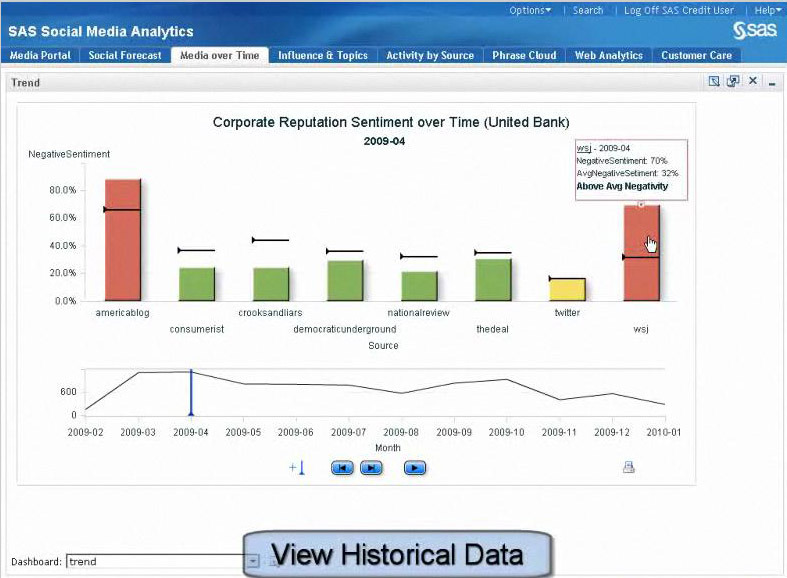Click the nationalreview green bar

coord(420,286)
